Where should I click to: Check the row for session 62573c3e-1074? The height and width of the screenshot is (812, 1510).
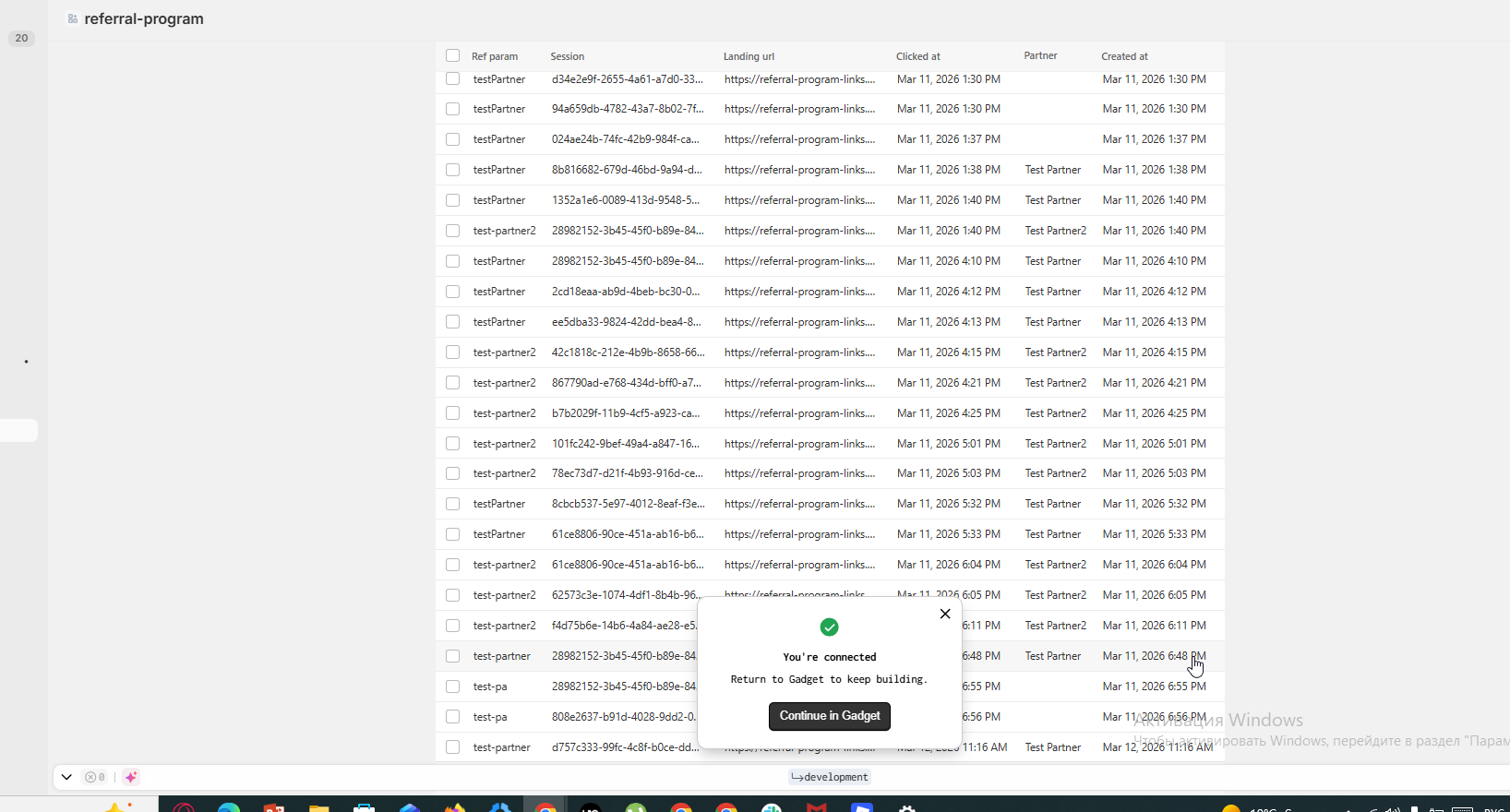(x=452, y=595)
